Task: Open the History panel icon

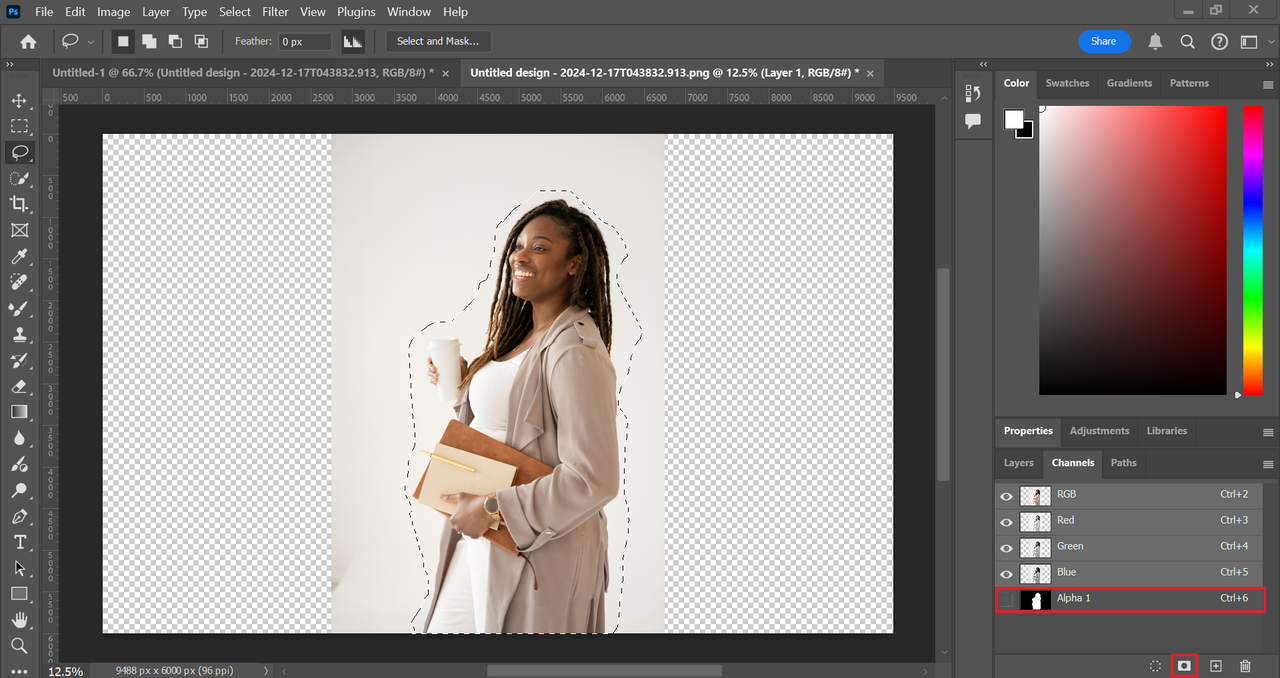Action: coord(973,93)
